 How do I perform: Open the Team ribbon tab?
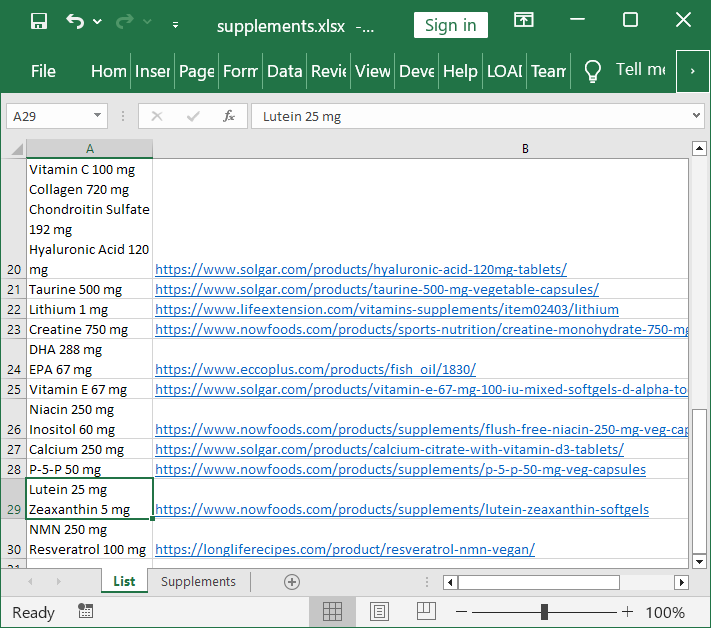pos(548,71)
